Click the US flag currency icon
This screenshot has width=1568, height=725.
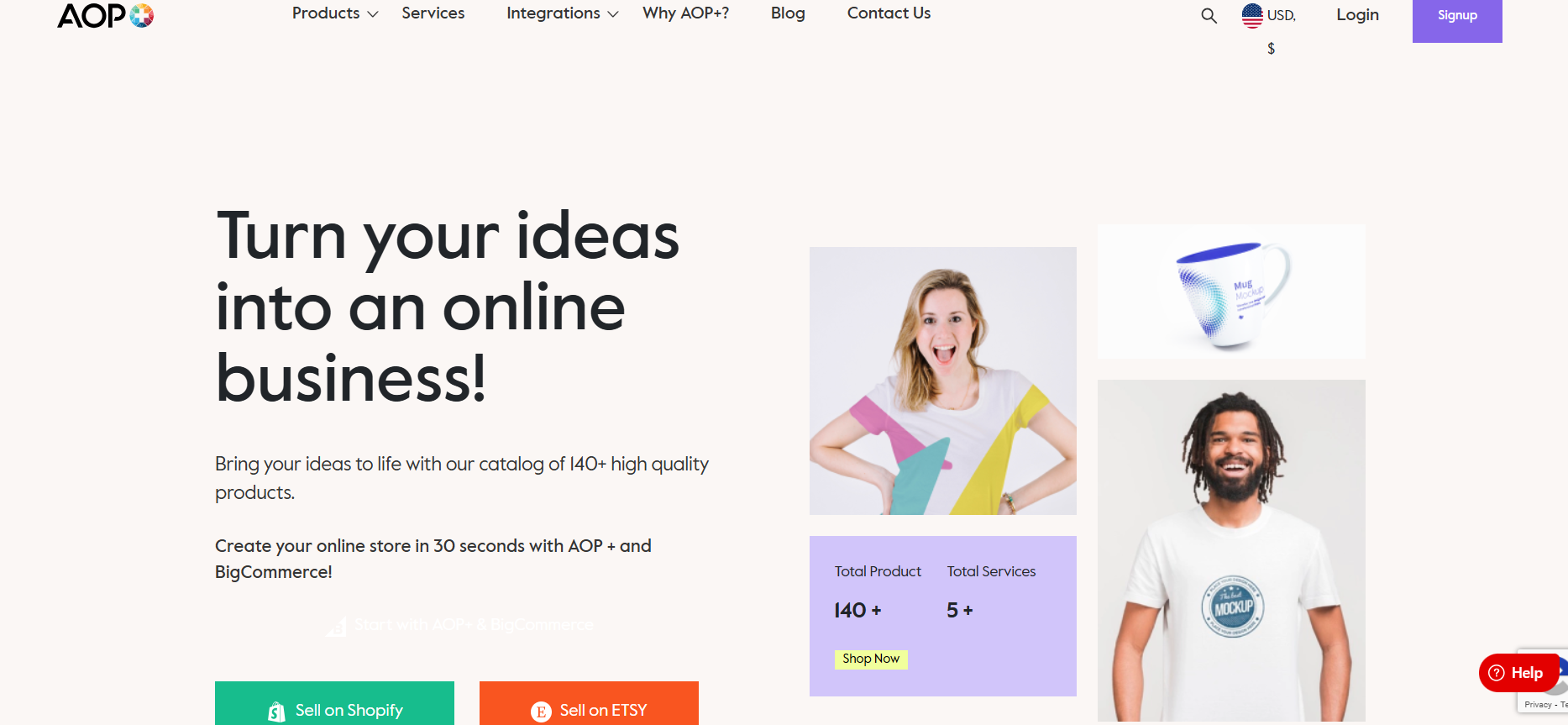click(1252, 15)
